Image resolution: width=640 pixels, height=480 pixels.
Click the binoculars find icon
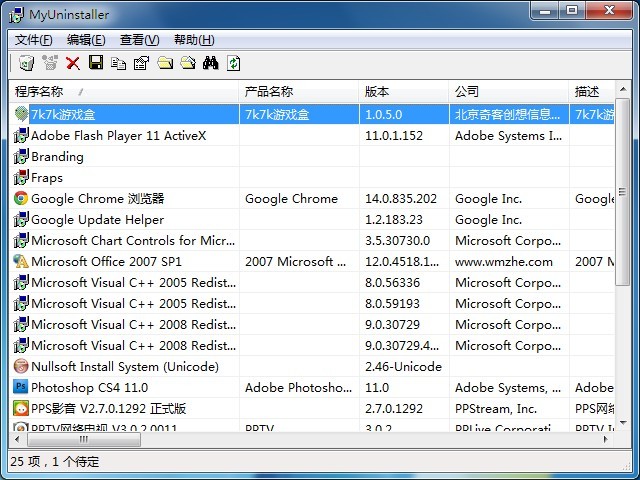(x=210, y=63)
